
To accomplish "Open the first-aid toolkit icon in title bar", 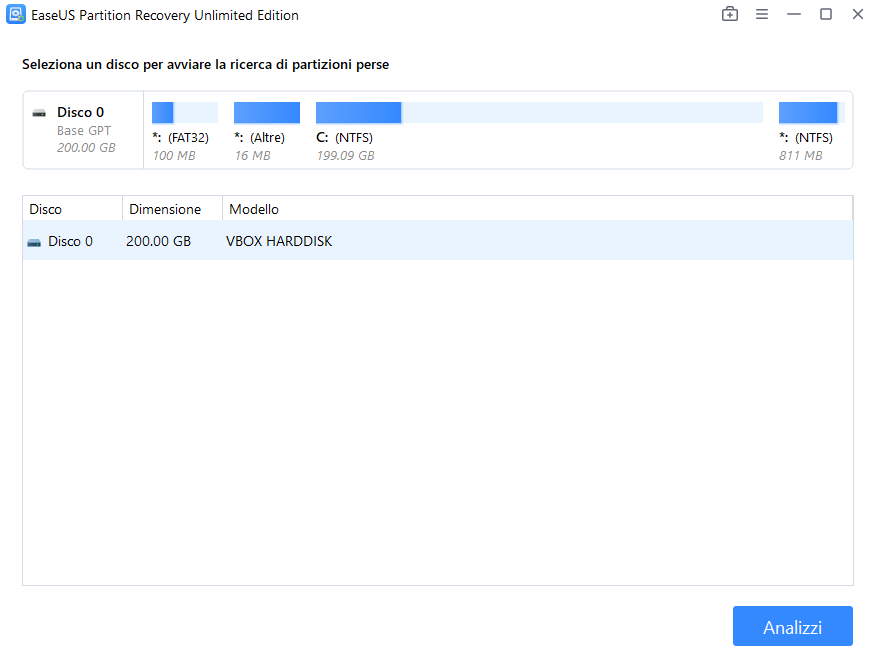I will click(730, 14).
